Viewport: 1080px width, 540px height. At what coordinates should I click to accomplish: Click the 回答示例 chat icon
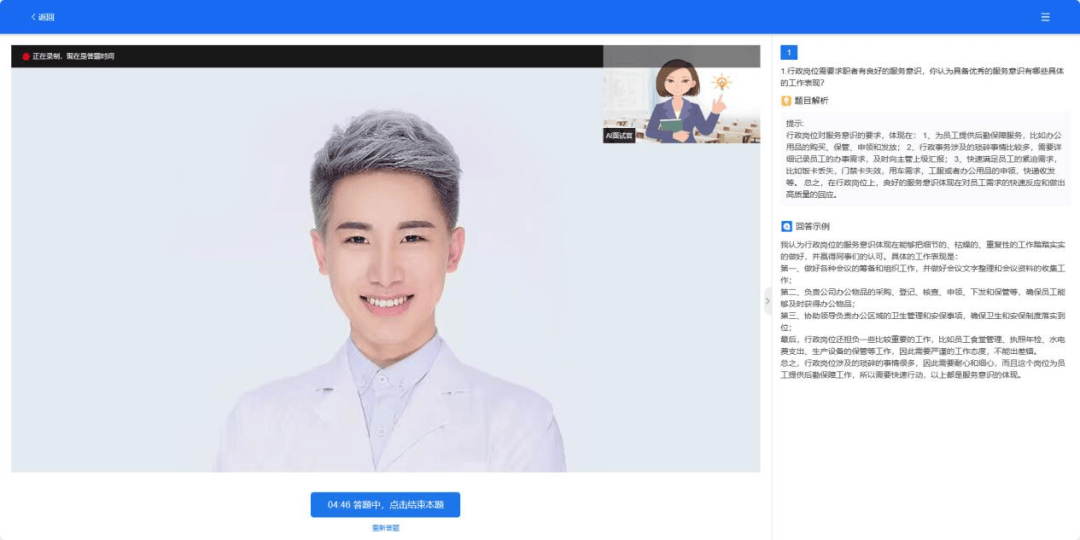click(x=786, y=226)
